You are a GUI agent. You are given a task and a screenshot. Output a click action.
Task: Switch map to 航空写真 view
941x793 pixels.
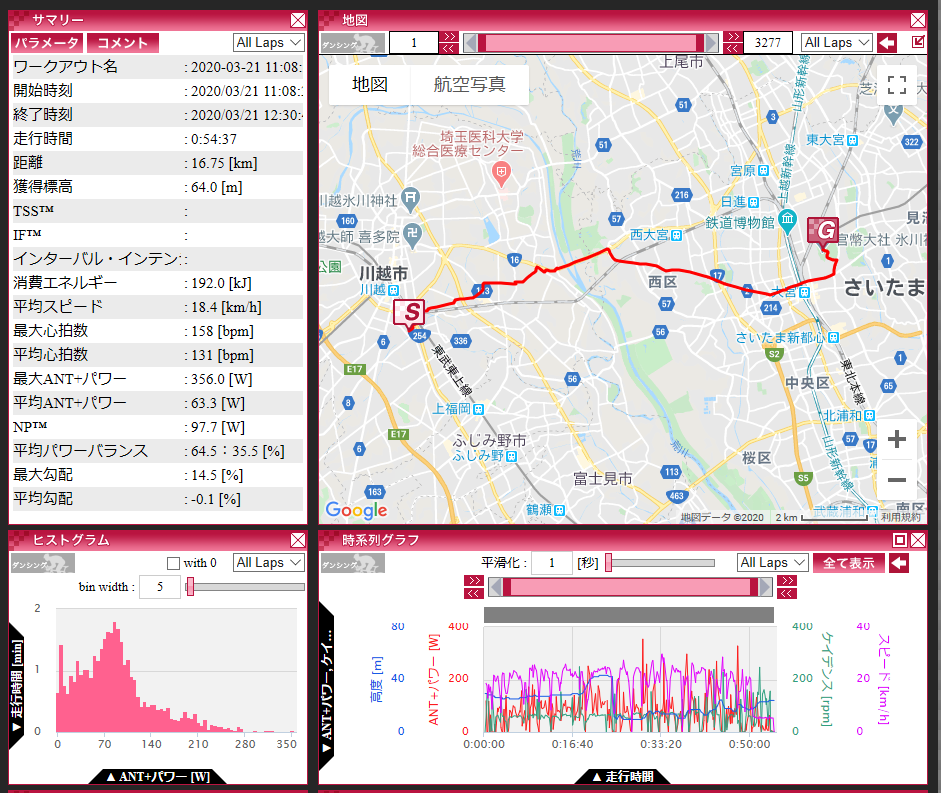pyautogui.click(x=469, y=85)
